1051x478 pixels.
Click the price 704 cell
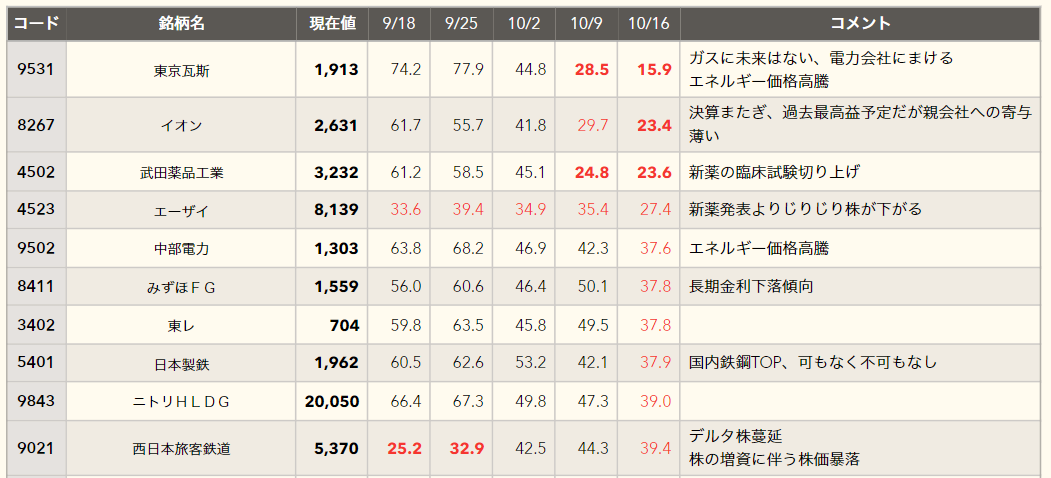(x=332, y=324)
